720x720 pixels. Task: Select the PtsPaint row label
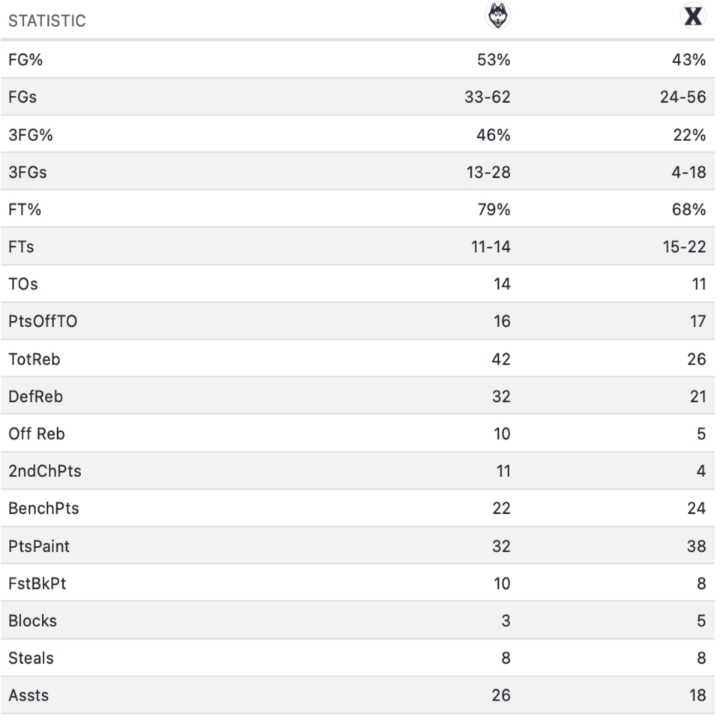coord(40,546)
